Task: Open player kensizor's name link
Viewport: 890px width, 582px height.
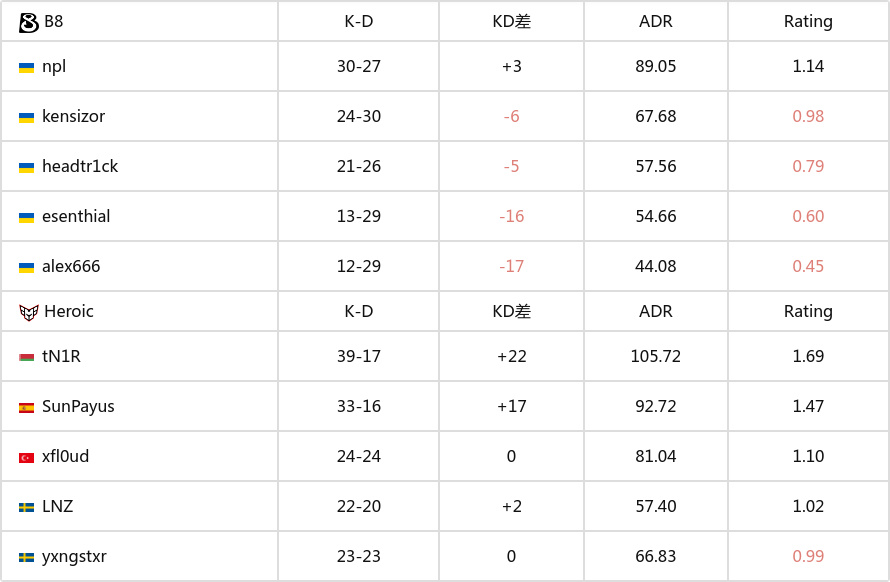Action: (73, 116)
